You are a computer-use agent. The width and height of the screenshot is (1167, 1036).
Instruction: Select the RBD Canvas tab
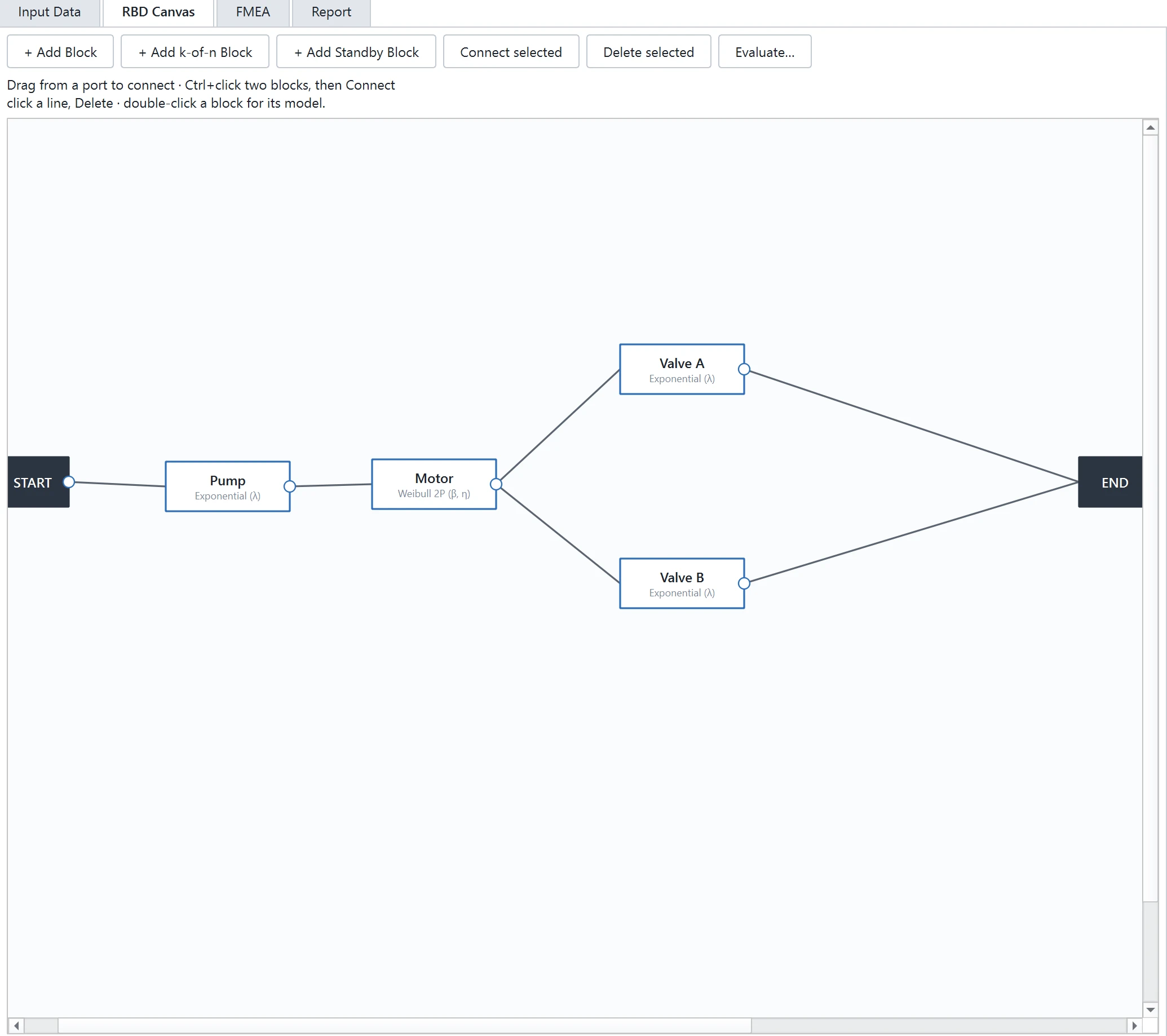point(158,12)
